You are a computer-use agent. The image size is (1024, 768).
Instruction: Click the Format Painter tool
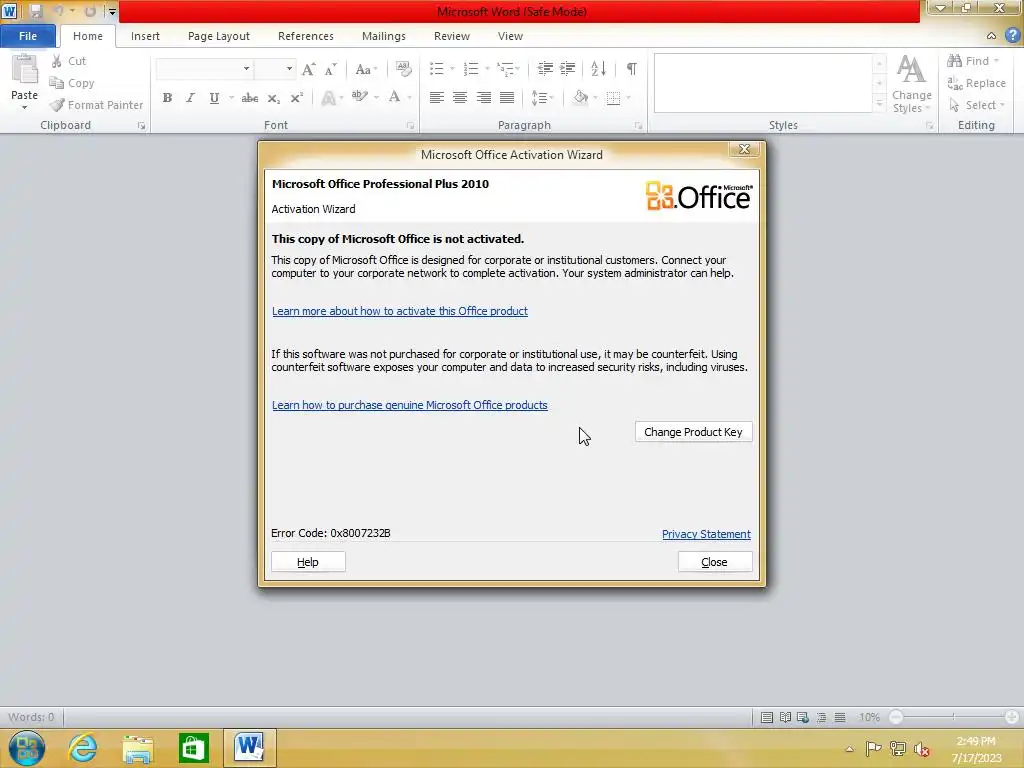click(97, 104)
